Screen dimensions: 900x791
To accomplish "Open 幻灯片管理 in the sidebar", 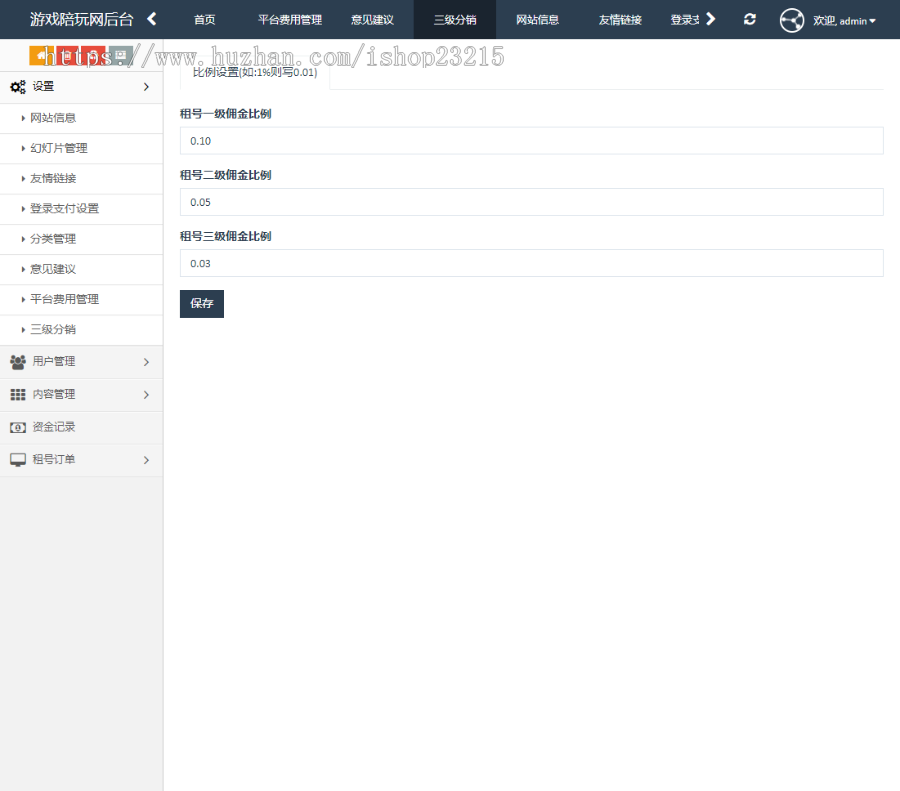I will [x=82, y=149].
